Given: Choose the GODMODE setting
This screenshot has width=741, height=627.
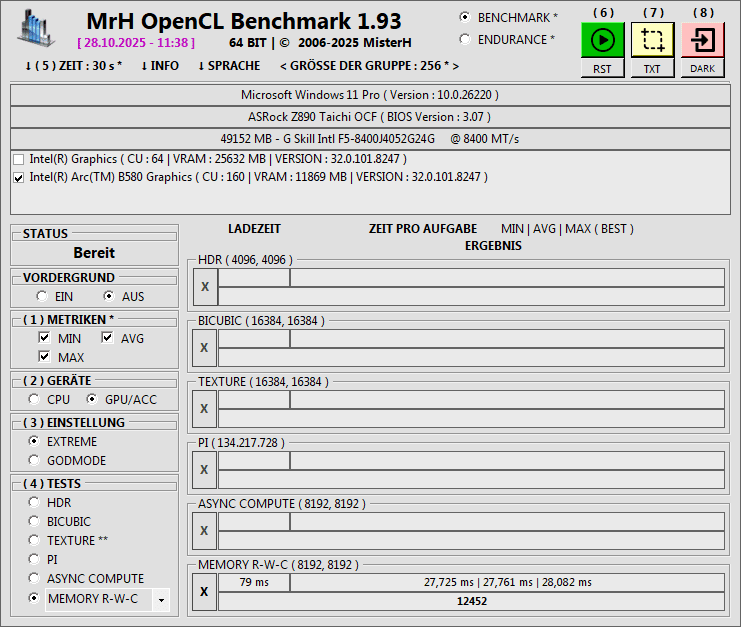Looking at the screenshot, I should (34, 460).
